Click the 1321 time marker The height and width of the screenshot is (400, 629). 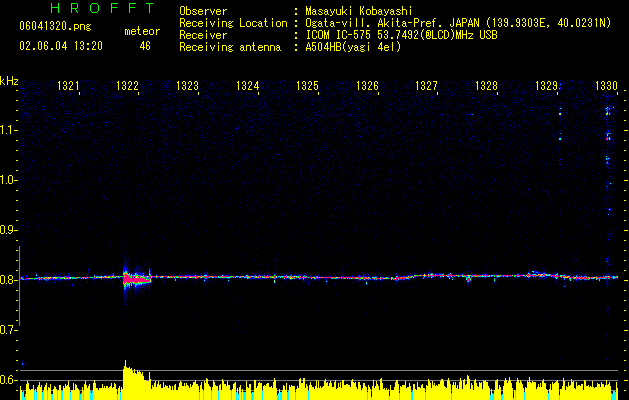pos(68,86)
